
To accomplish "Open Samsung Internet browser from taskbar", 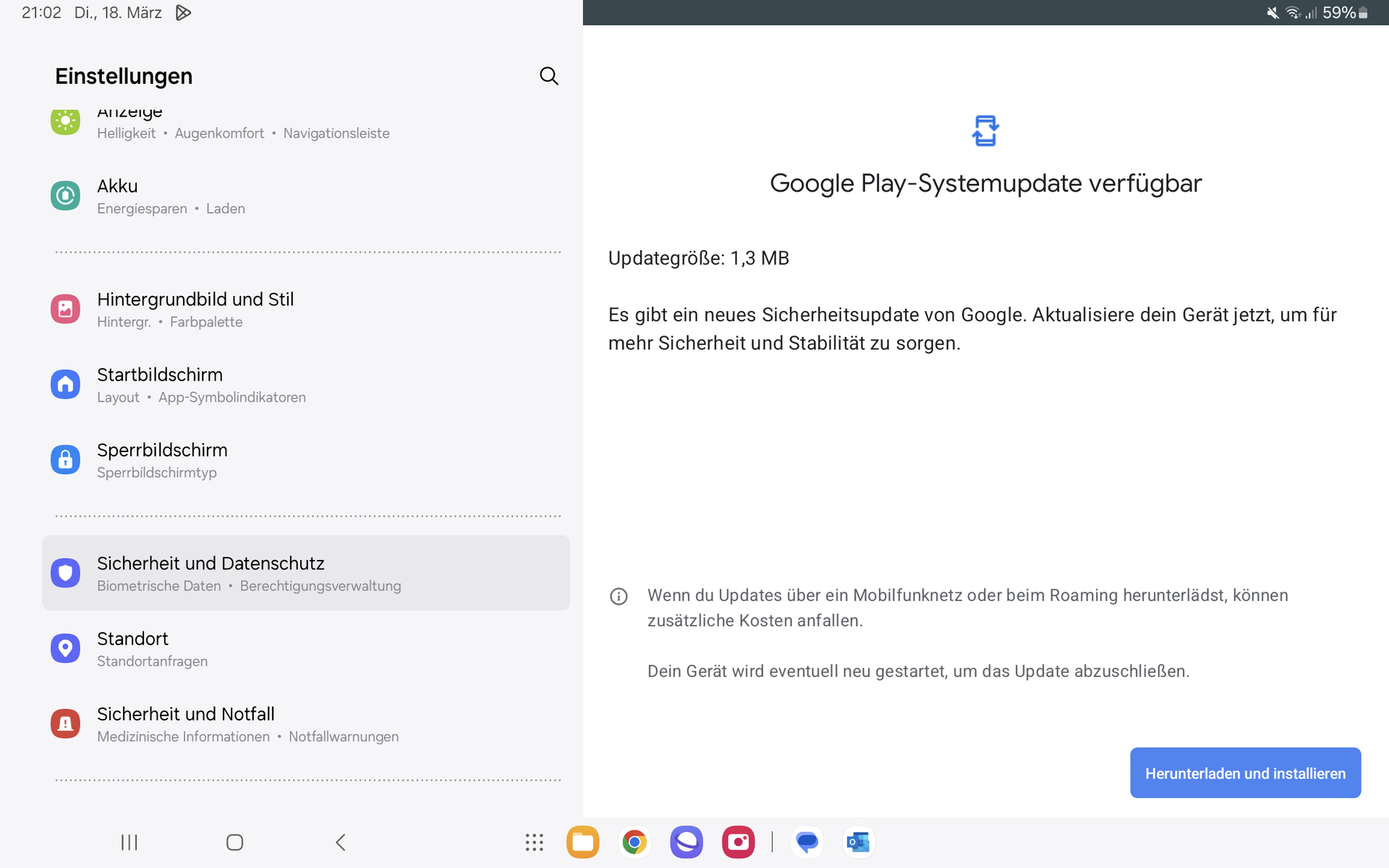I will (687, 842).
